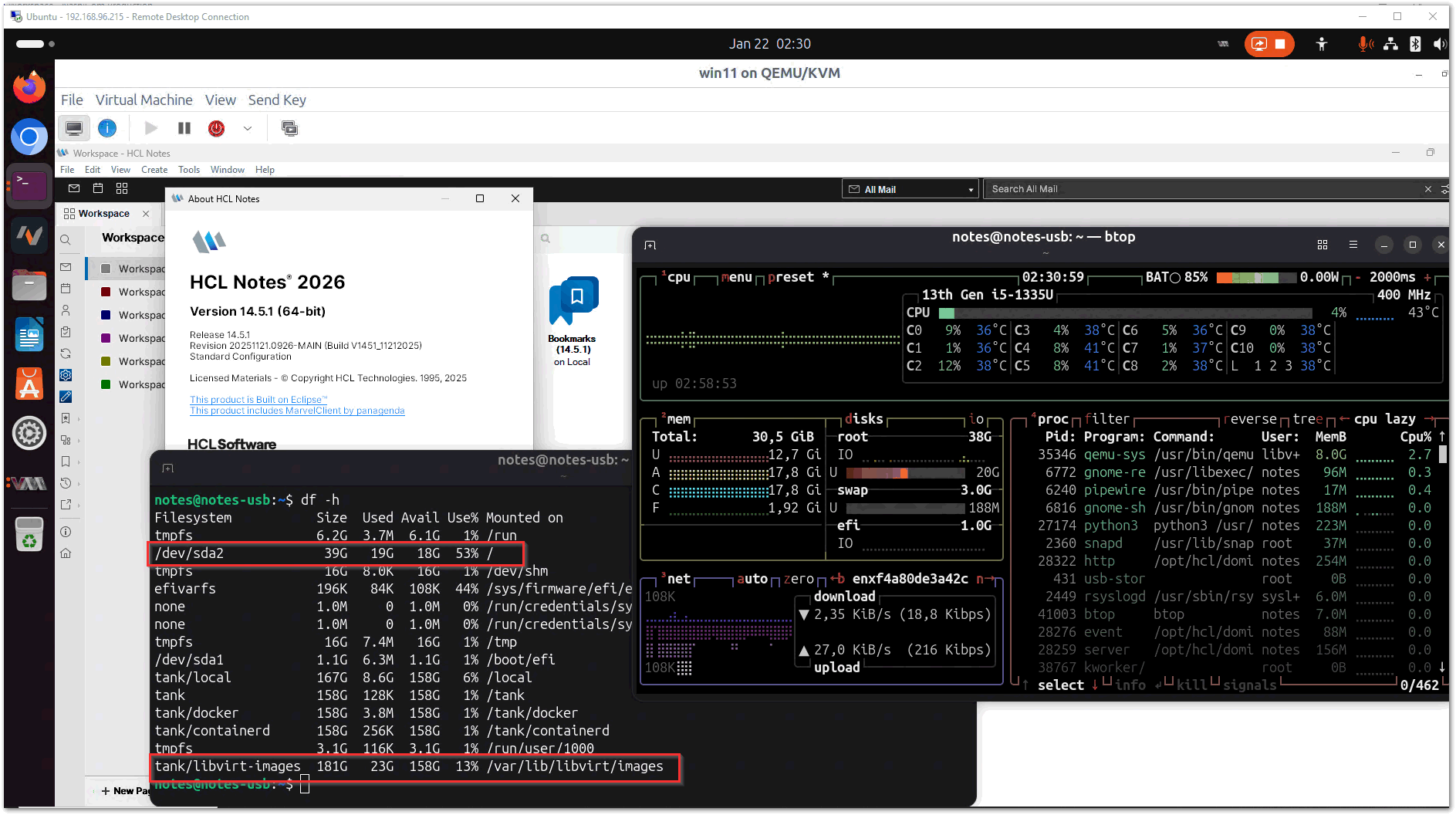Power off the VM with the red button

(216, 128)
